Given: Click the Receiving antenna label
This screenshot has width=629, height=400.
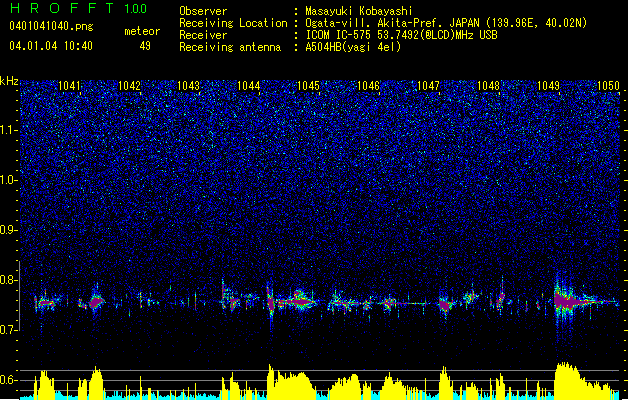Looking at the screenshot, I should [x=230, y=47].
